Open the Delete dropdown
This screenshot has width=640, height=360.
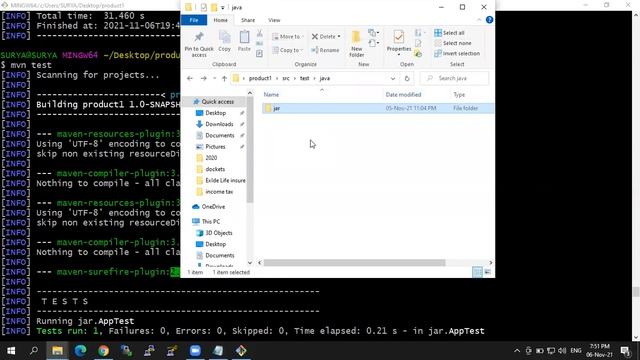pos(326,37)
